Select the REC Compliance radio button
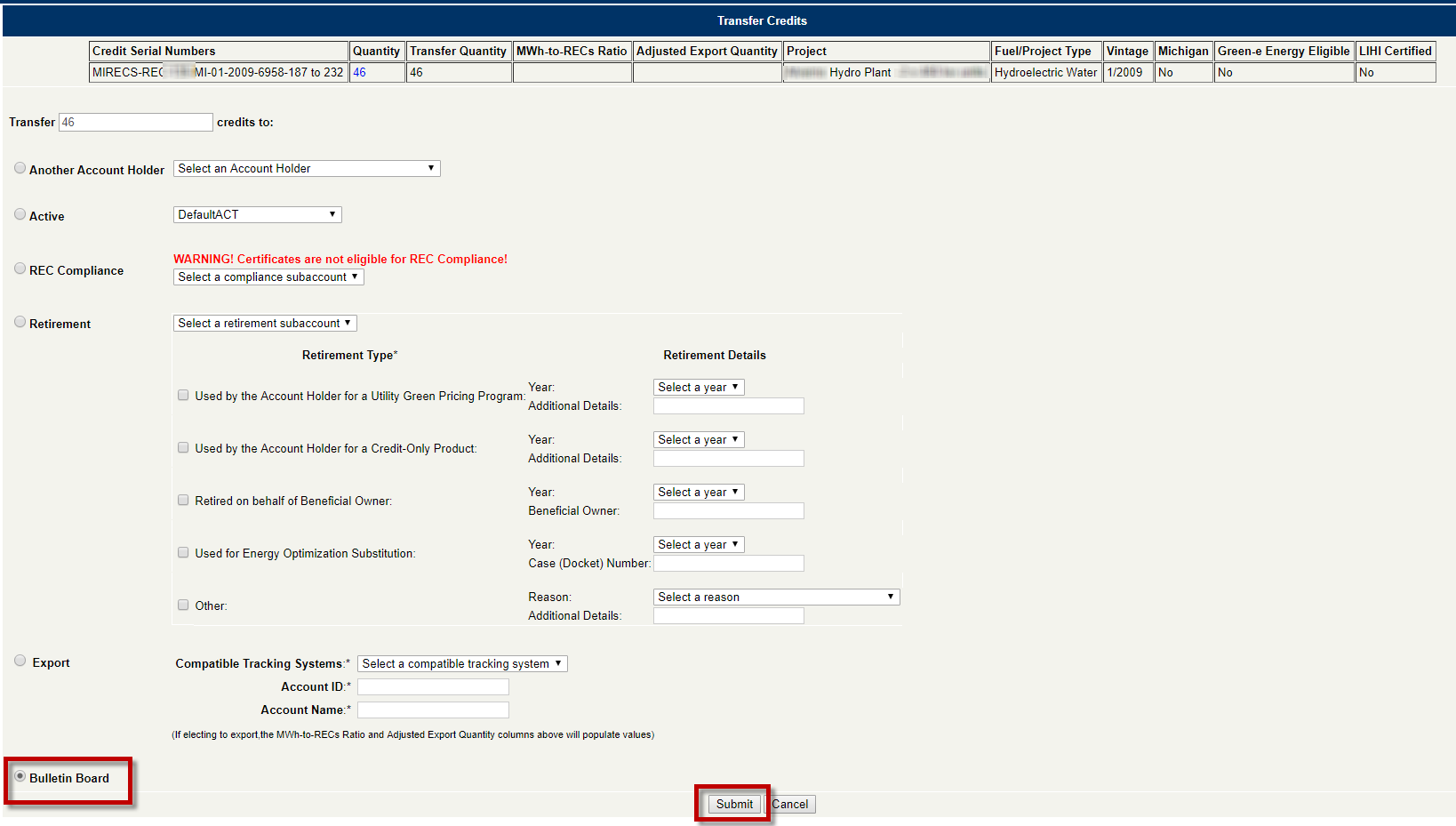This screenshot has height=826, width=1456. [x=20, y=269]
